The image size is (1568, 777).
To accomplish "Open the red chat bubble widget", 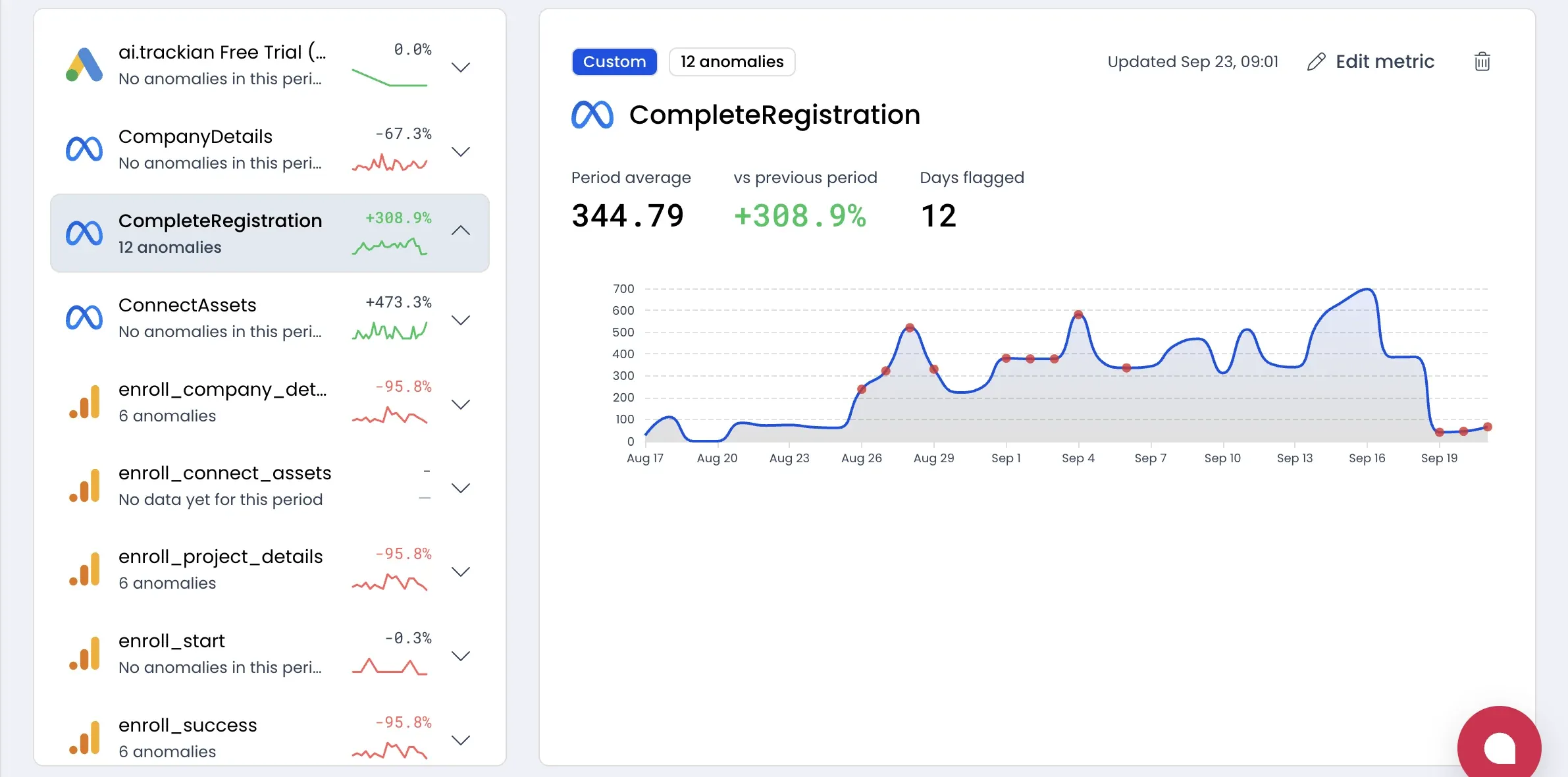I will point(1499,747).
